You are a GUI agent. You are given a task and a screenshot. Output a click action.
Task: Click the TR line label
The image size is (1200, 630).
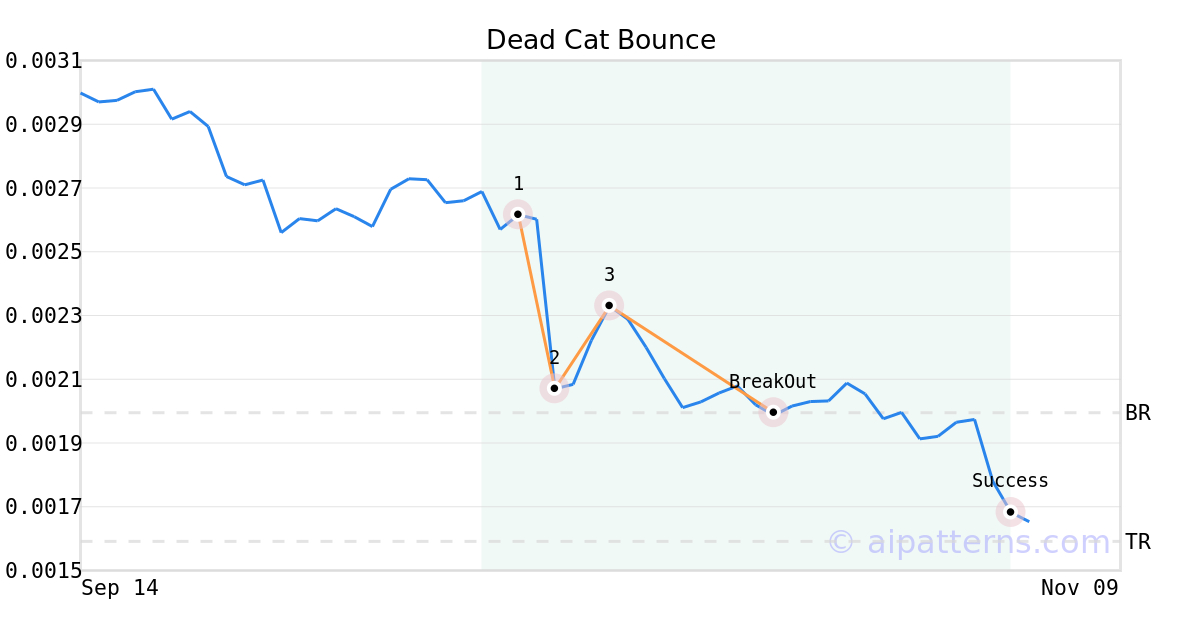point(1138,542)
